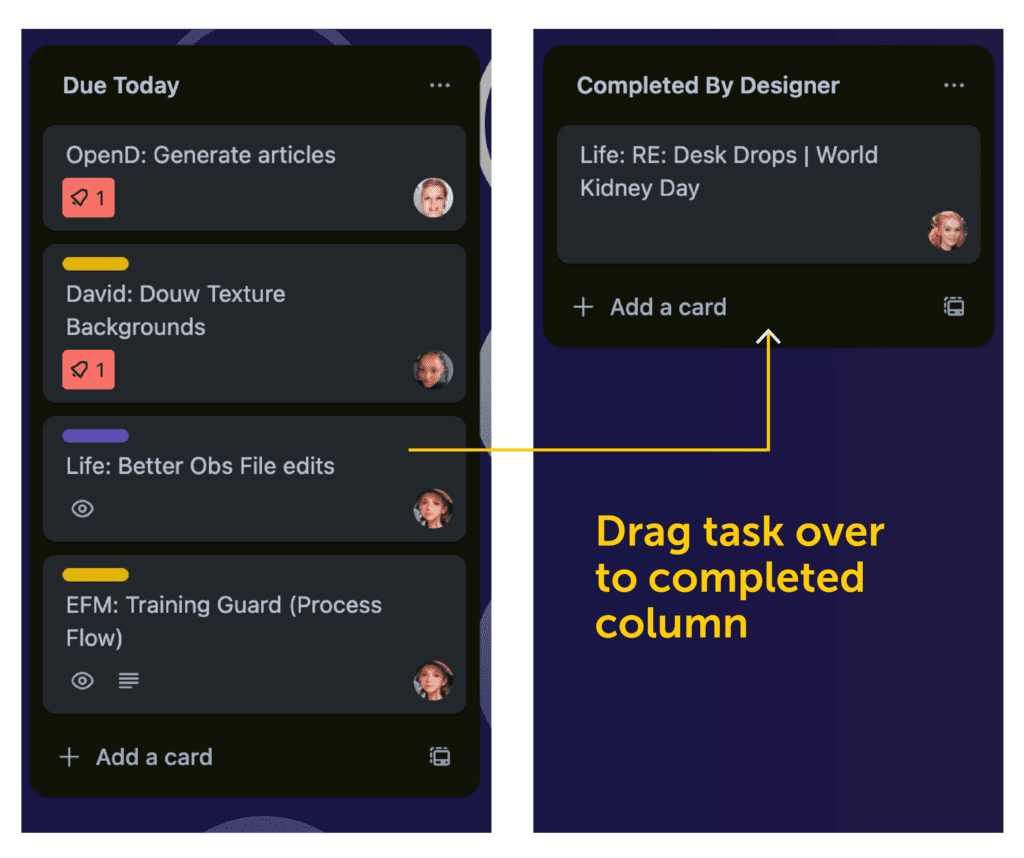
Task: Open Completed By Designer list actions menu
Action: [x=953, y=86]
